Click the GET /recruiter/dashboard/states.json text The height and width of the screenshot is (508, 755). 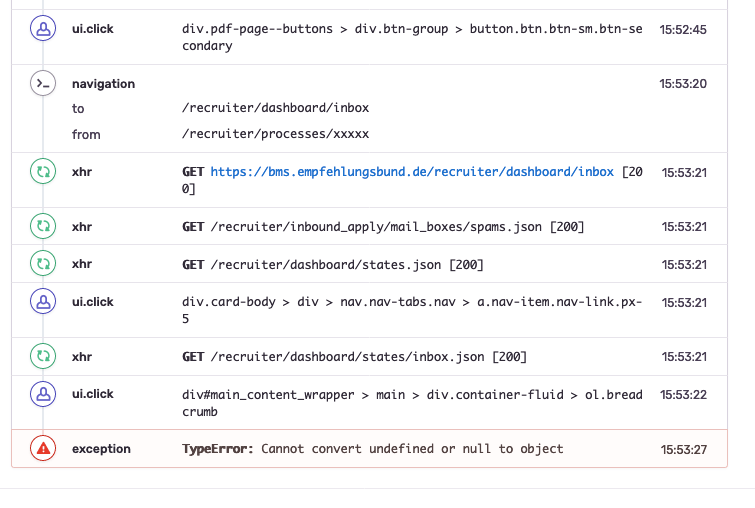coord(333,265)
